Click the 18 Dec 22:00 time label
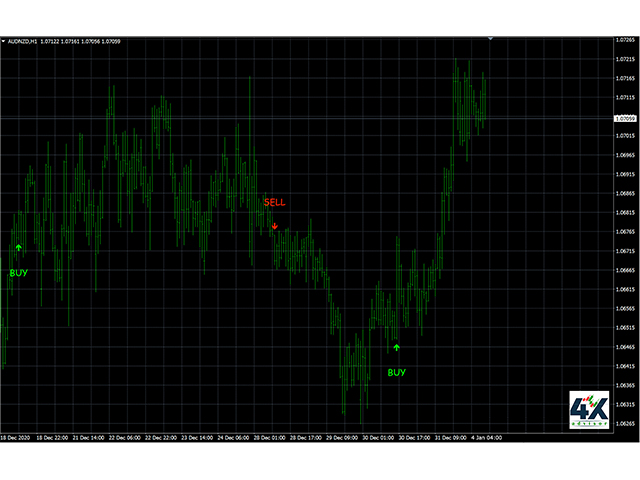 coord(52,438)
